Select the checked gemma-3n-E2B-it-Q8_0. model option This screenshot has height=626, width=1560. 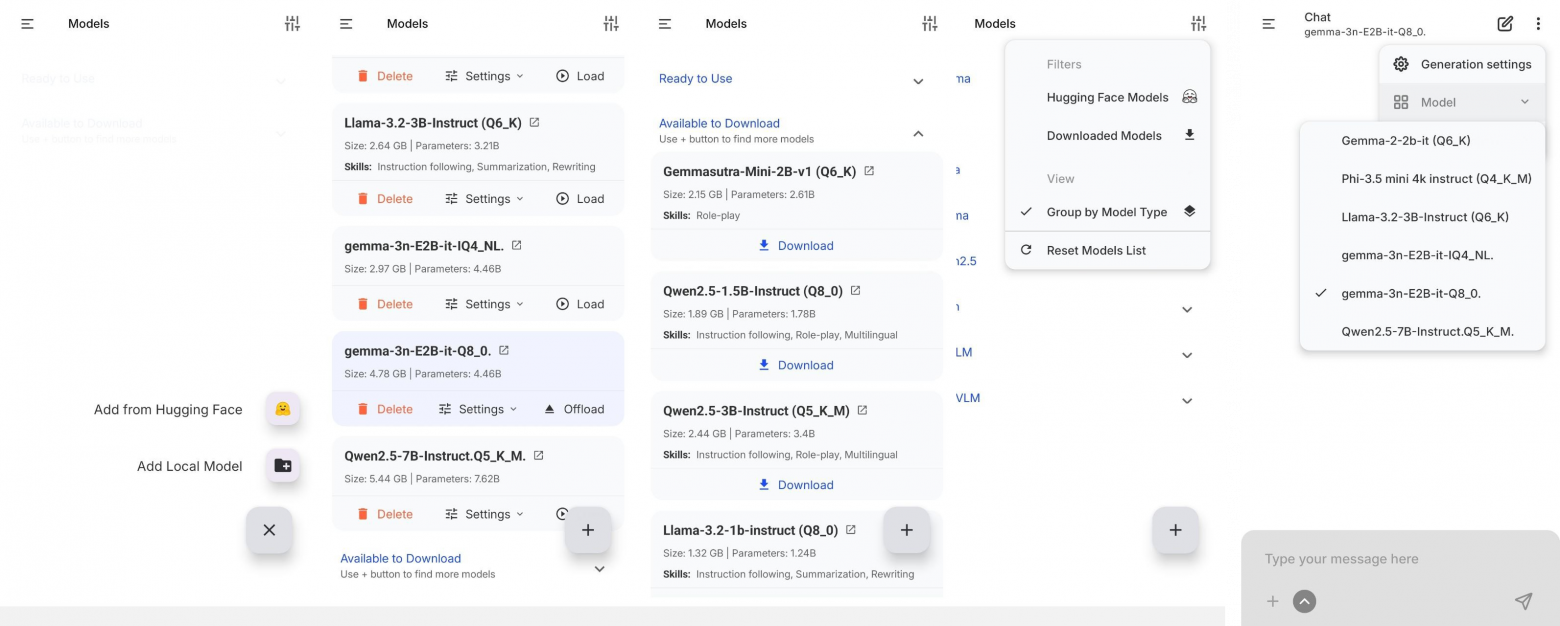coord(1422,293)
